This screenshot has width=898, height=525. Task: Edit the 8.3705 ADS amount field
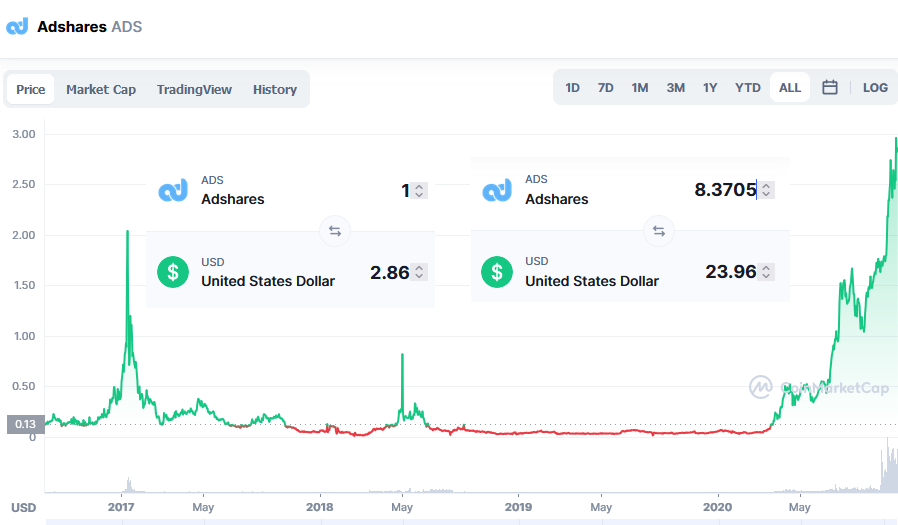coord(725,190)
